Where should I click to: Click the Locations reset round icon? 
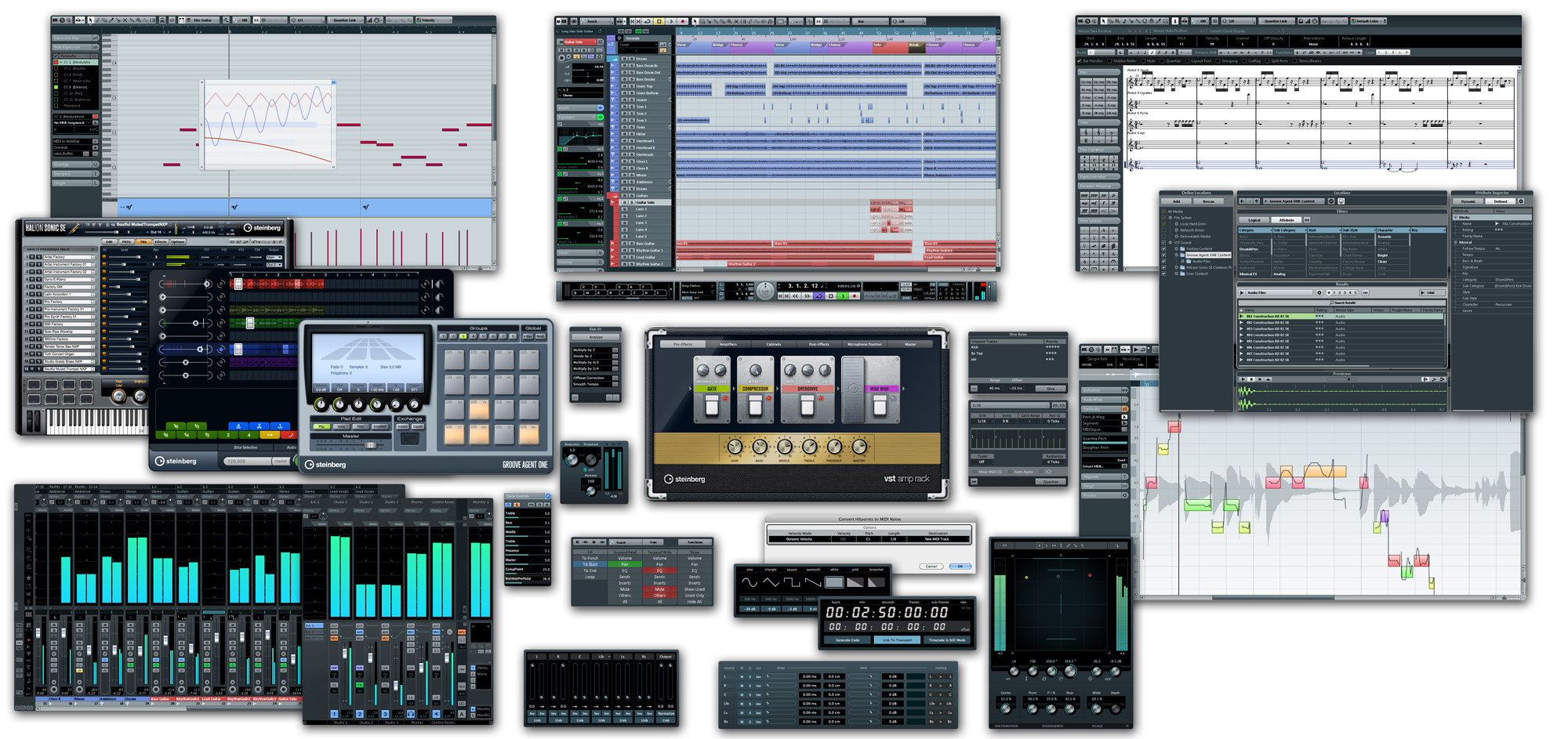point(1331,201)
